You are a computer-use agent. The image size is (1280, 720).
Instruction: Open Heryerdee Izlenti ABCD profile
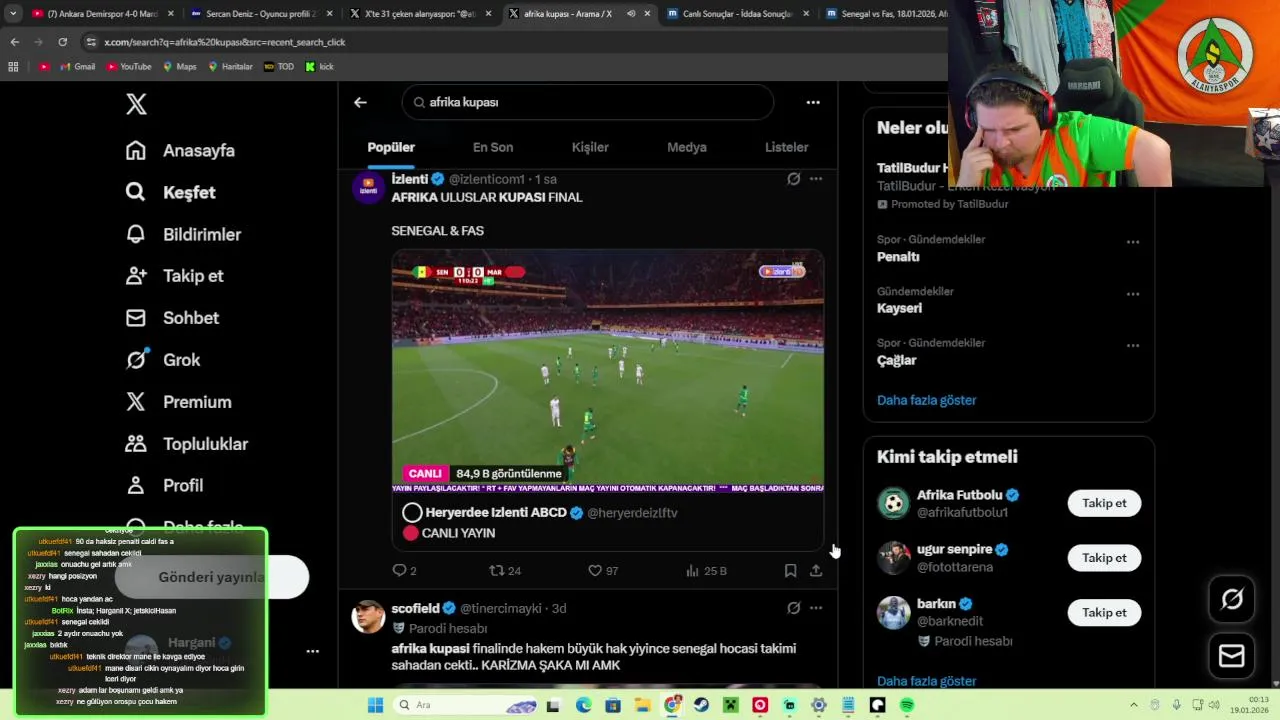click(x=496, y=512)
